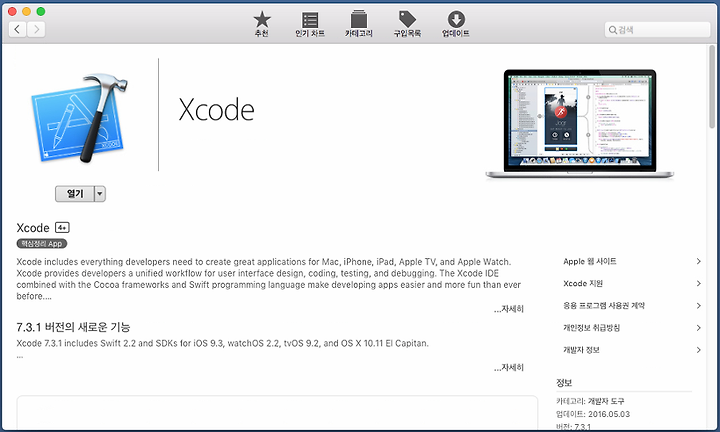Image resolution: width=720 pixels, height=432 pixels.
Task: Click the chevron beside 개발자 정보
Action: point(698,350)
